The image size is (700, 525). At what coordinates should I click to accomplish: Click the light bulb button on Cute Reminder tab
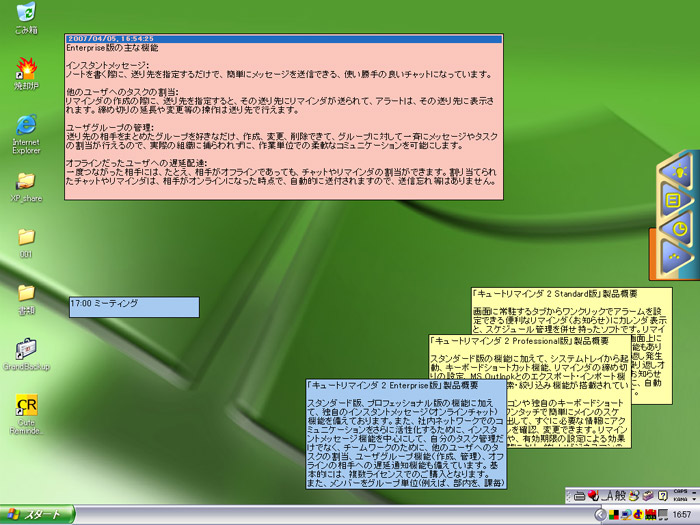(678, 171)
